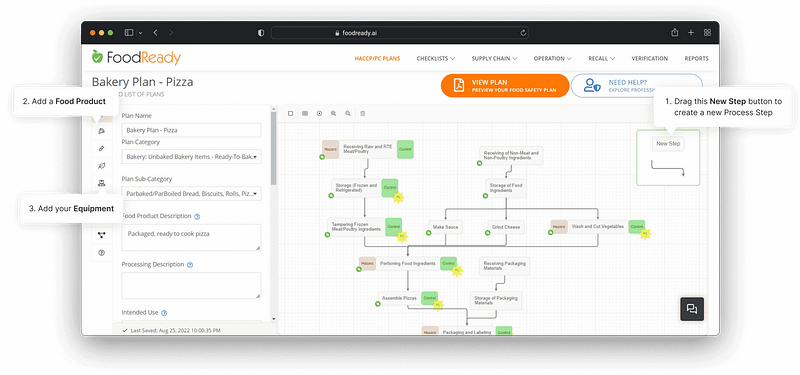Open the Equipment sidebar icon
The image size is (800, 375).
[x=101, y=183]
